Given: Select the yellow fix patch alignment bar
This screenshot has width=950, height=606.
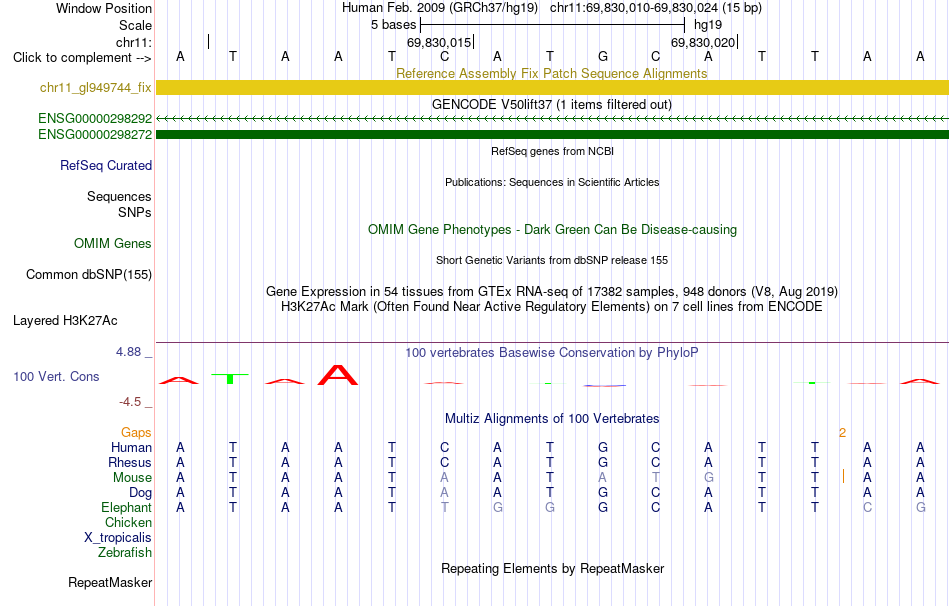Looking at the screenshot, I should (x=553, y=87).
